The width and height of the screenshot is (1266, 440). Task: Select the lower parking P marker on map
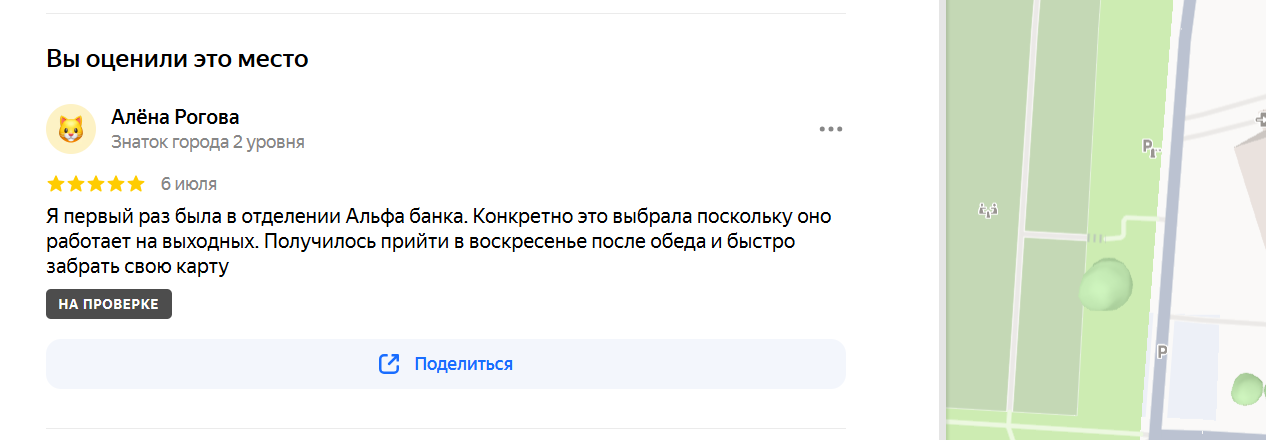coord(1162,351)
